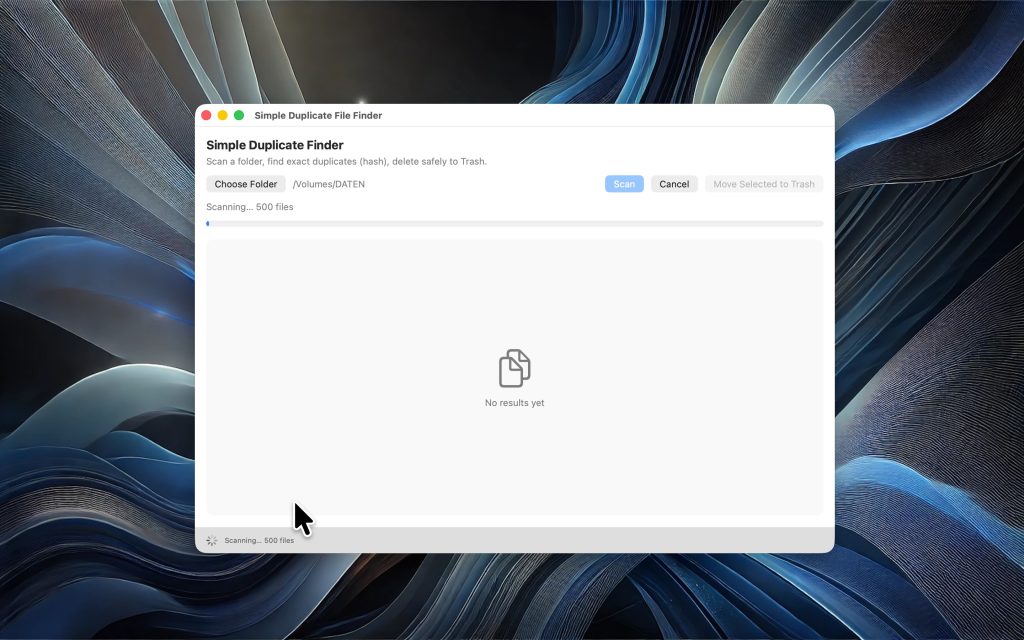Cancel the running scan
This screenshot has width=1024, height=640.
[x=674, y=184]
